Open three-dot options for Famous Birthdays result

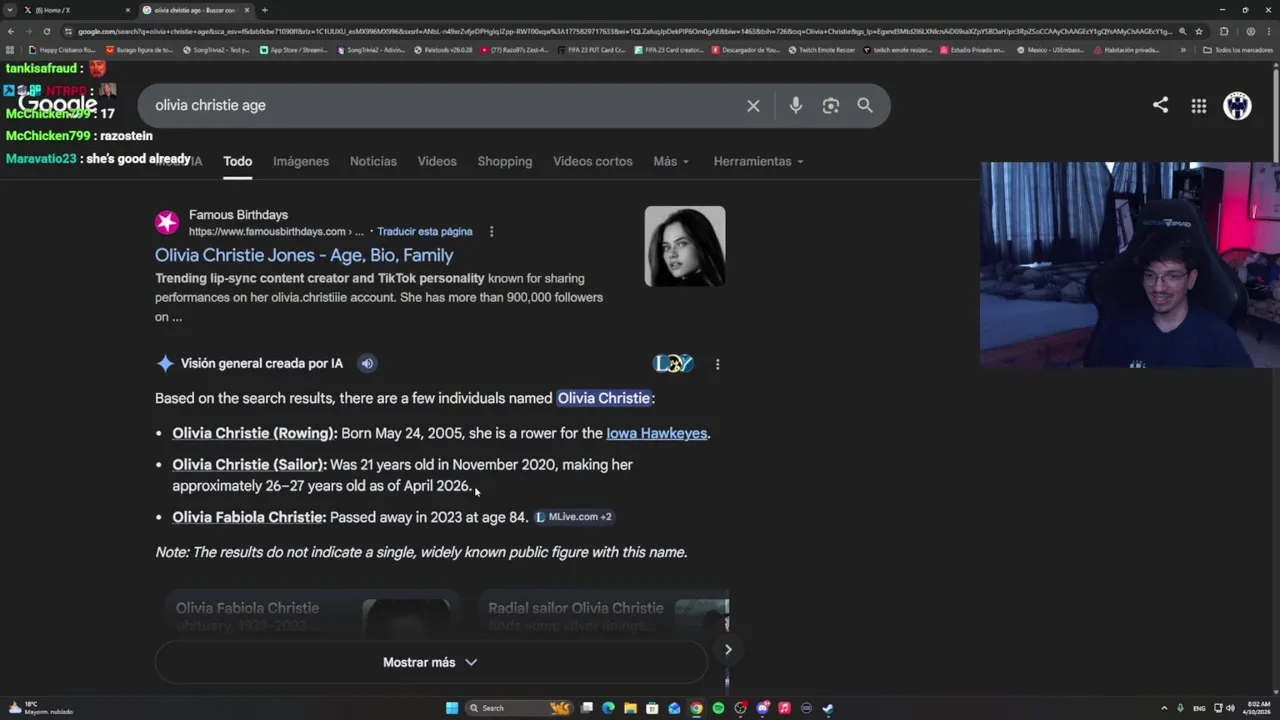click(x=491, y=232)
